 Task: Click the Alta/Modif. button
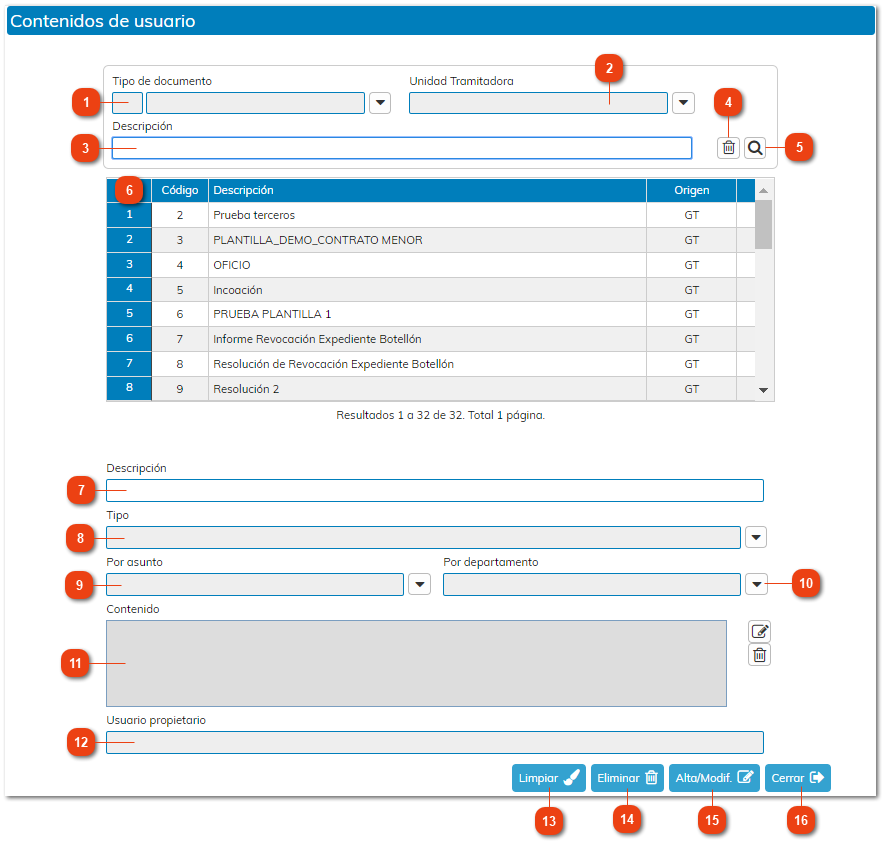[x=713, y=778]
